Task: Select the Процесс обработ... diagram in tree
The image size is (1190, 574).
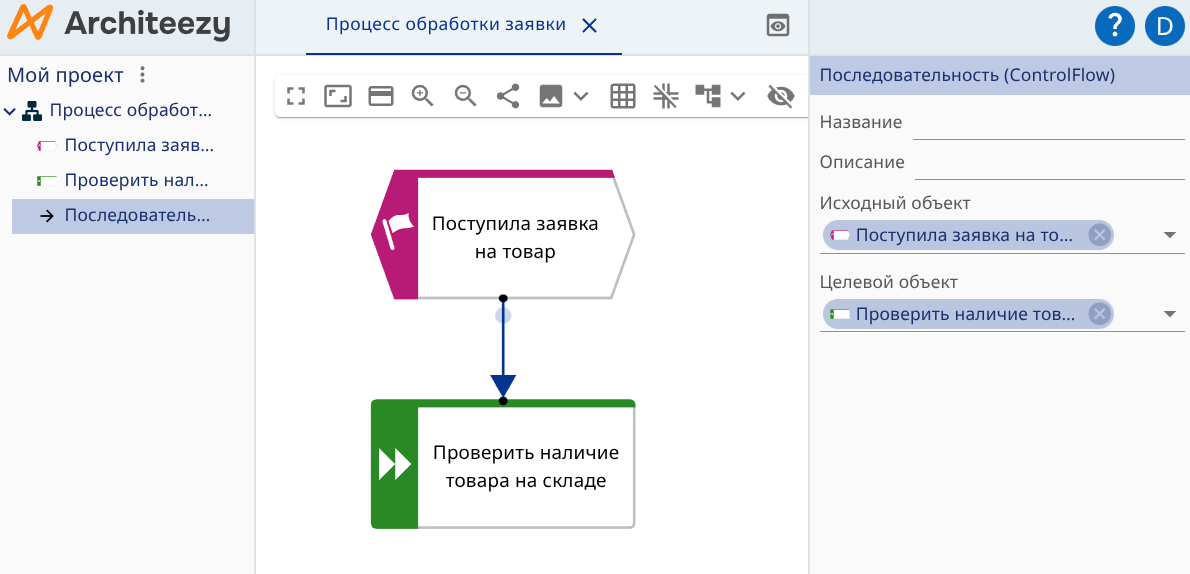Action: pyautogui.click(x=131, y=111)
